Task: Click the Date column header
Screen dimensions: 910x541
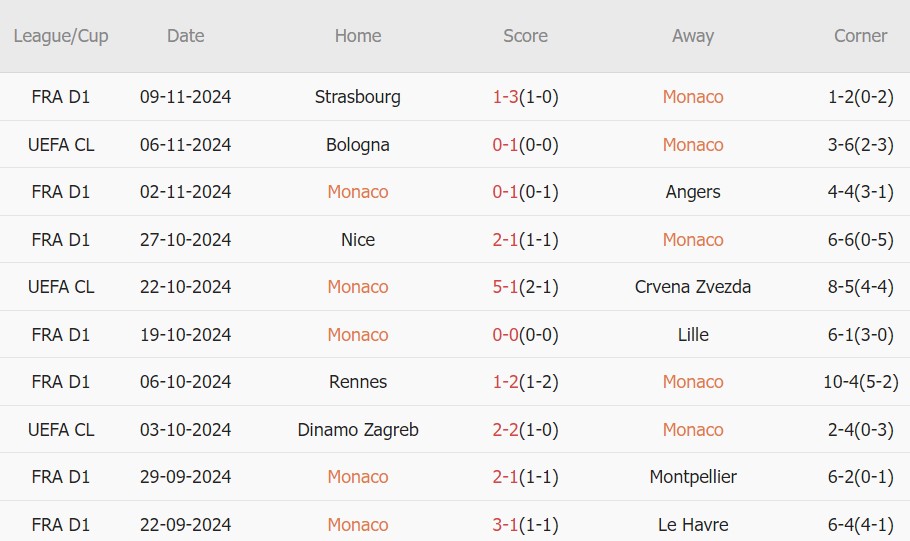Action: [185, 36]
